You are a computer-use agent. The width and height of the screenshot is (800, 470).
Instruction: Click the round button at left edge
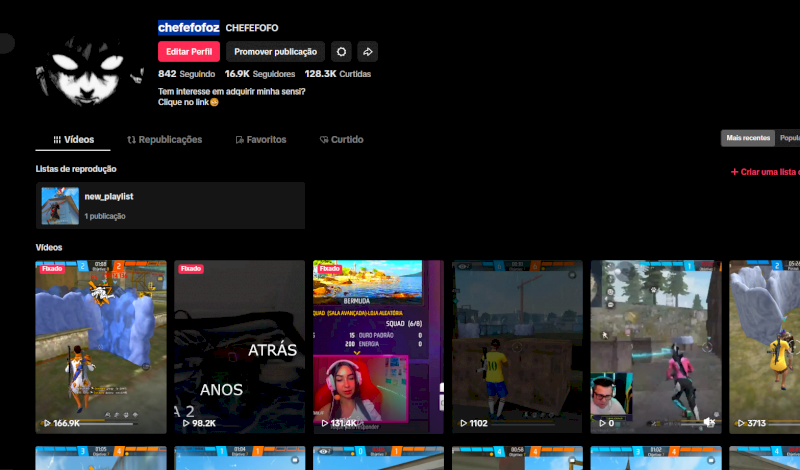click(6, 43)
